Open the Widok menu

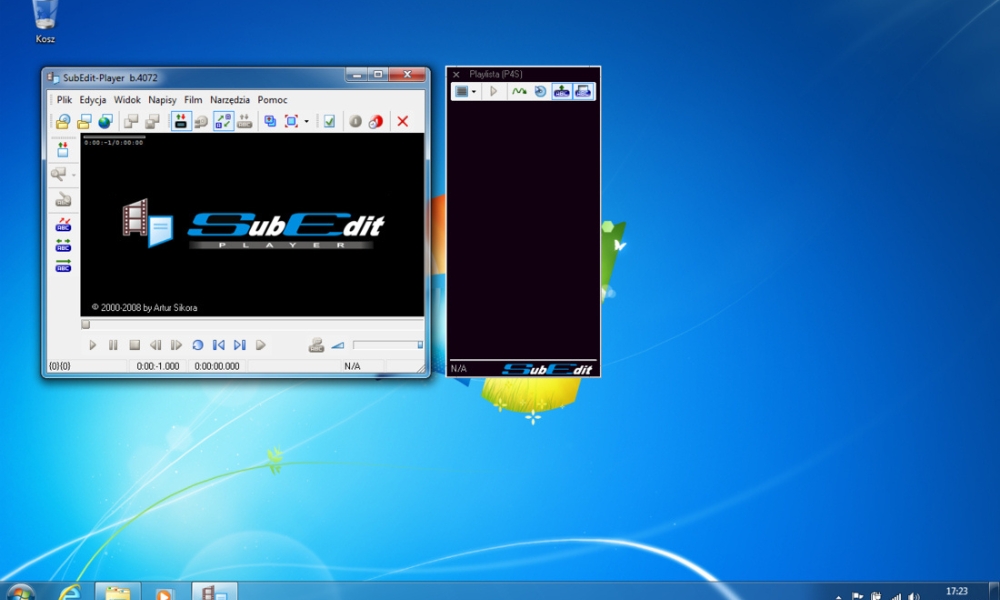[127, 99]
